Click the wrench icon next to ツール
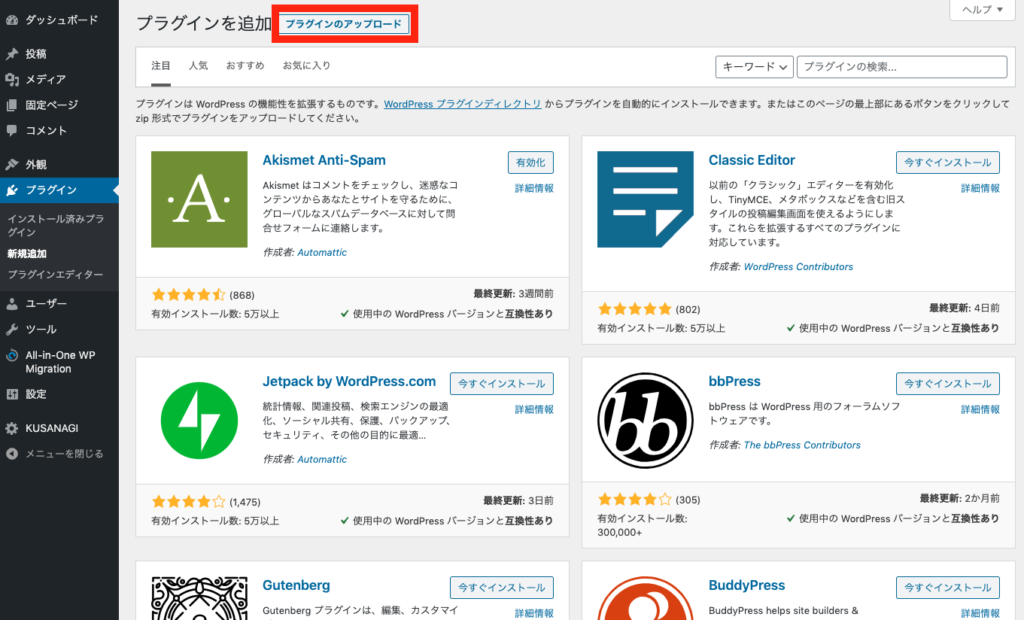The height and width of the screenshot is (620, 1024). coord(12,329)
